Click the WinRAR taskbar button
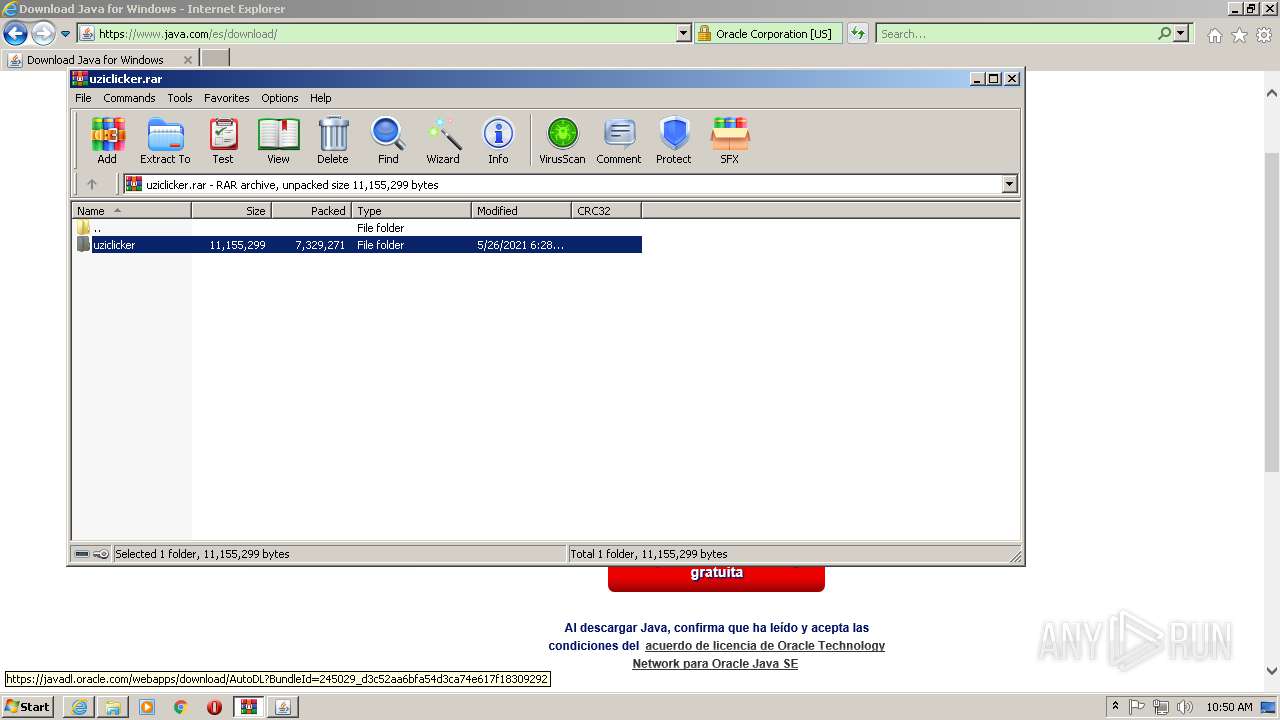 coord(249,707)
